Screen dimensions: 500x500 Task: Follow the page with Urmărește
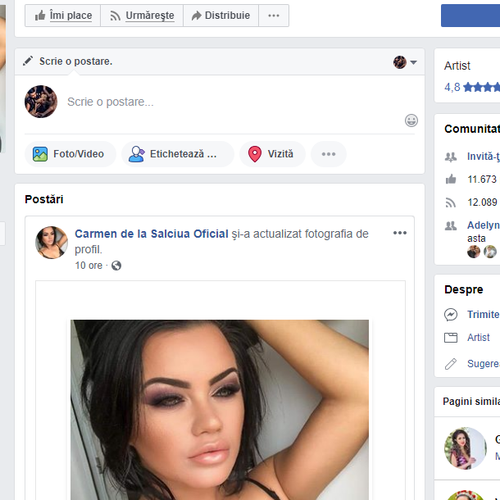coord(142,15)
